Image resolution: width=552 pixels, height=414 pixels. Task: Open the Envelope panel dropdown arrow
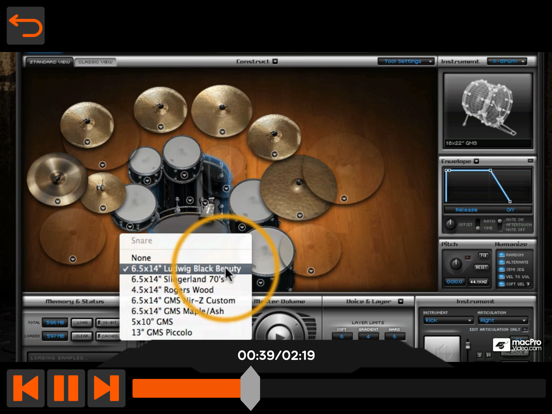(x=476, y=161)
